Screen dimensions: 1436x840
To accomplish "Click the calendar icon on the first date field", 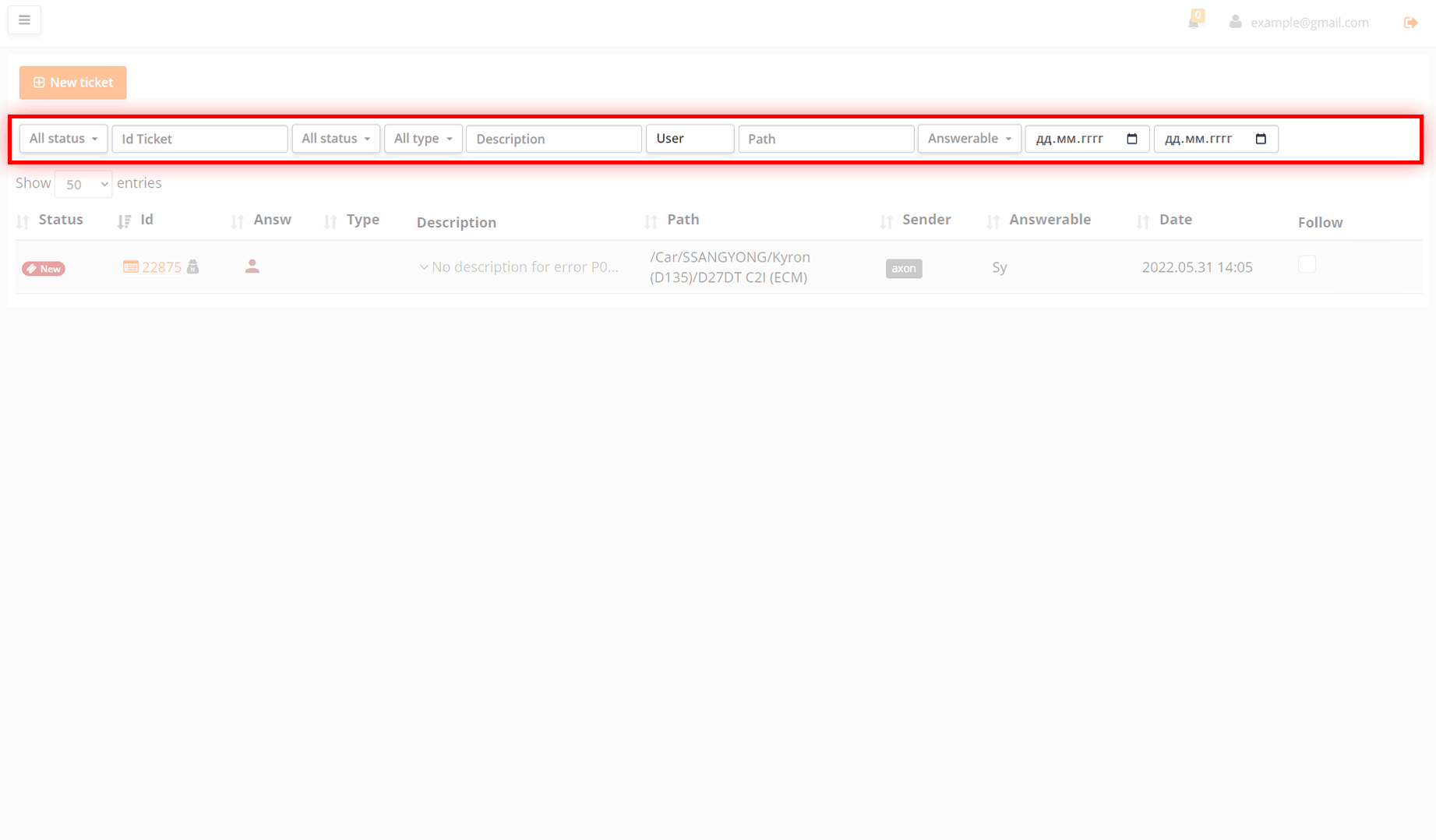I will (x=1132, y=139).
